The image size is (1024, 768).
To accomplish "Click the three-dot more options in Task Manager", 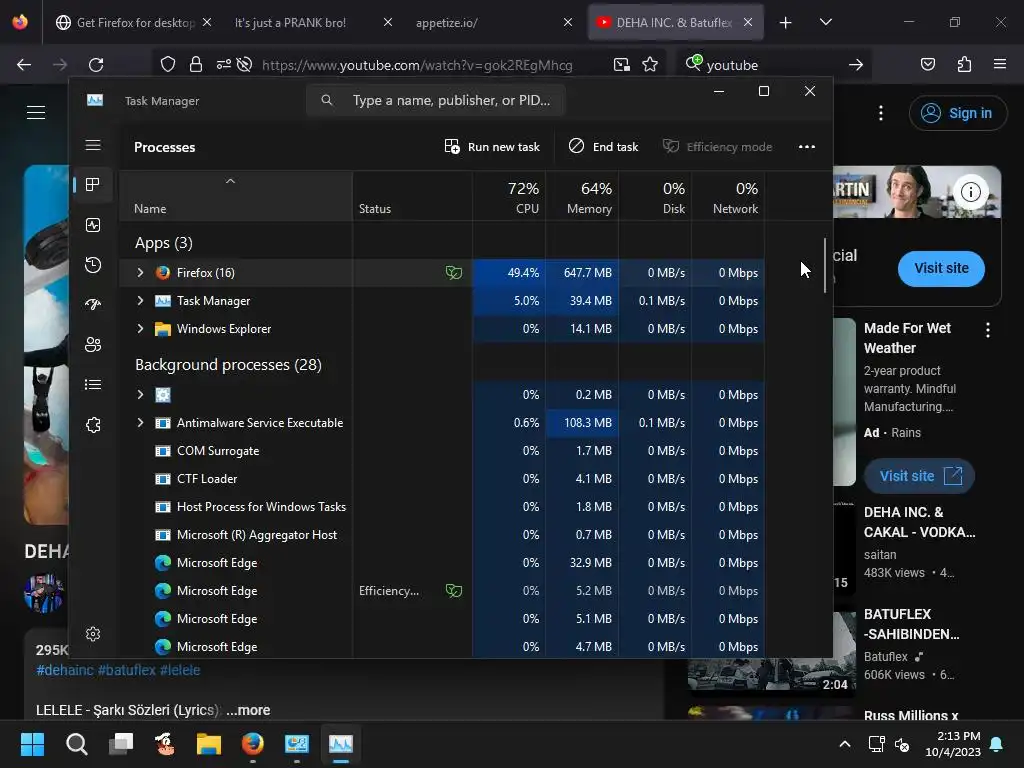I will [807, 147].
